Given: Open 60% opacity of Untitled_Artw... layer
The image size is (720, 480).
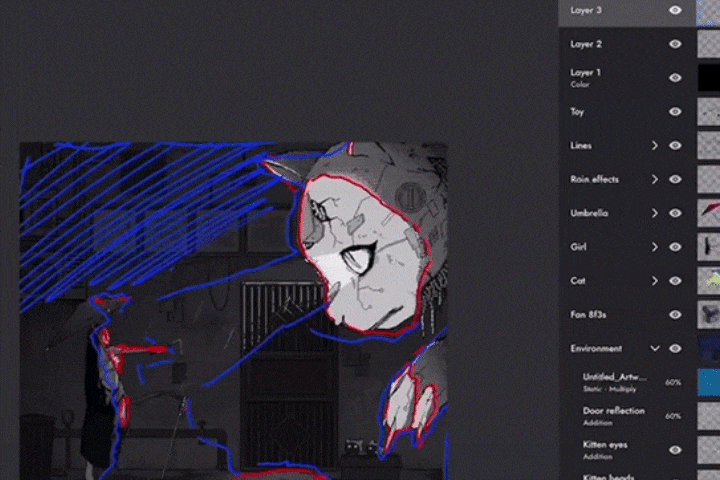Looking at the screenshot, I should tap(673, 382).
